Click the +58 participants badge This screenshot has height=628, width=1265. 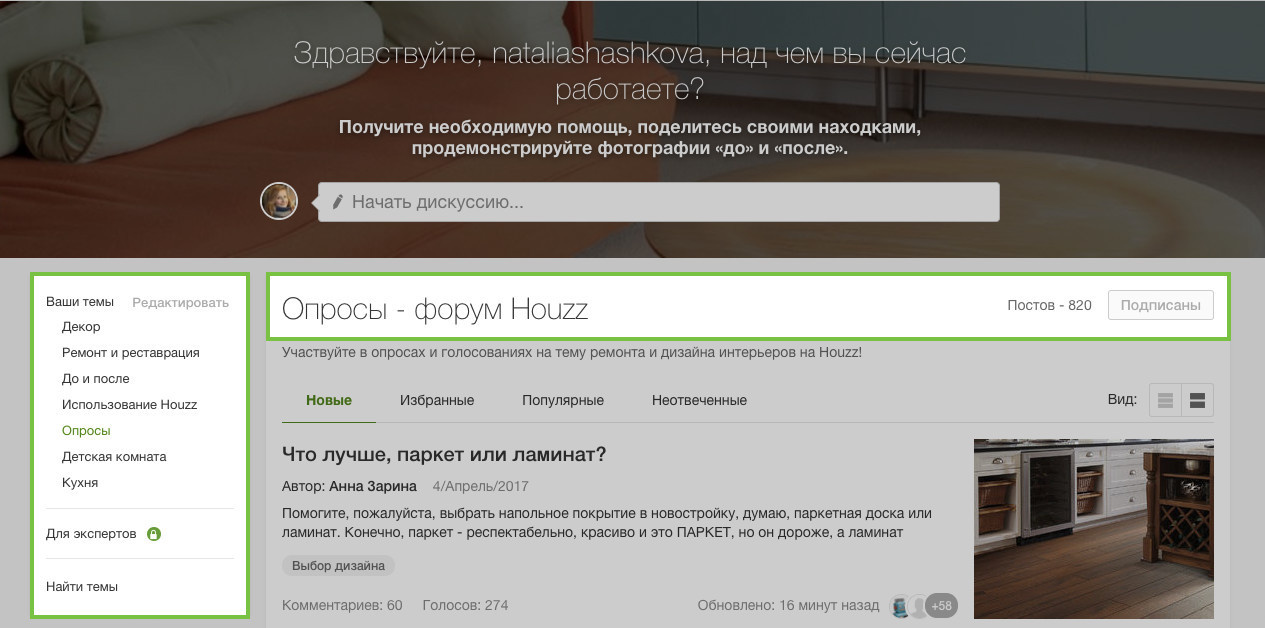pos(941,605)
